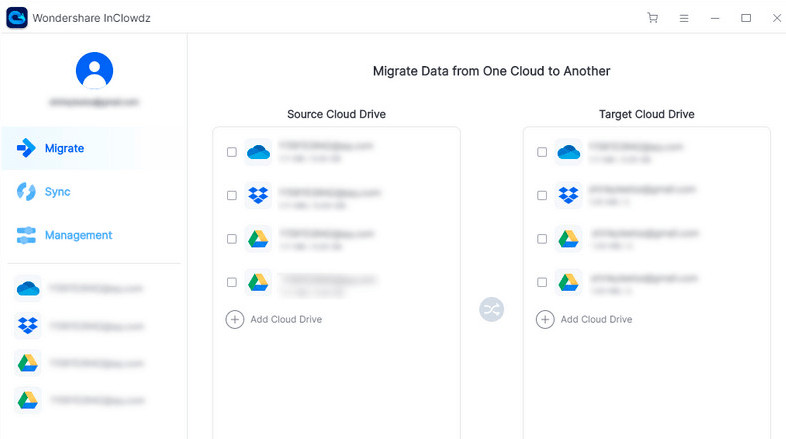The width and height of the screenshot is (786, 439).
Task: Select the Dropbox account in sidebar list
Action: 80,326
